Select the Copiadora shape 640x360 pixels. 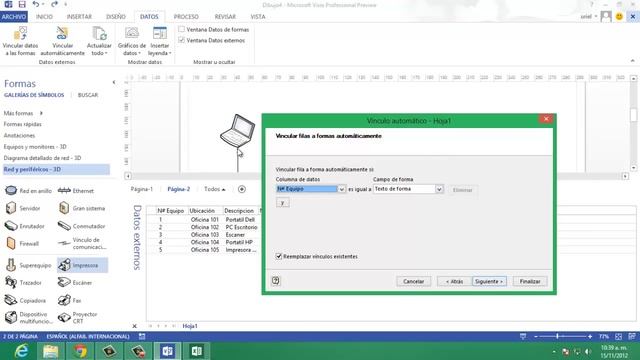pos(25,300)
